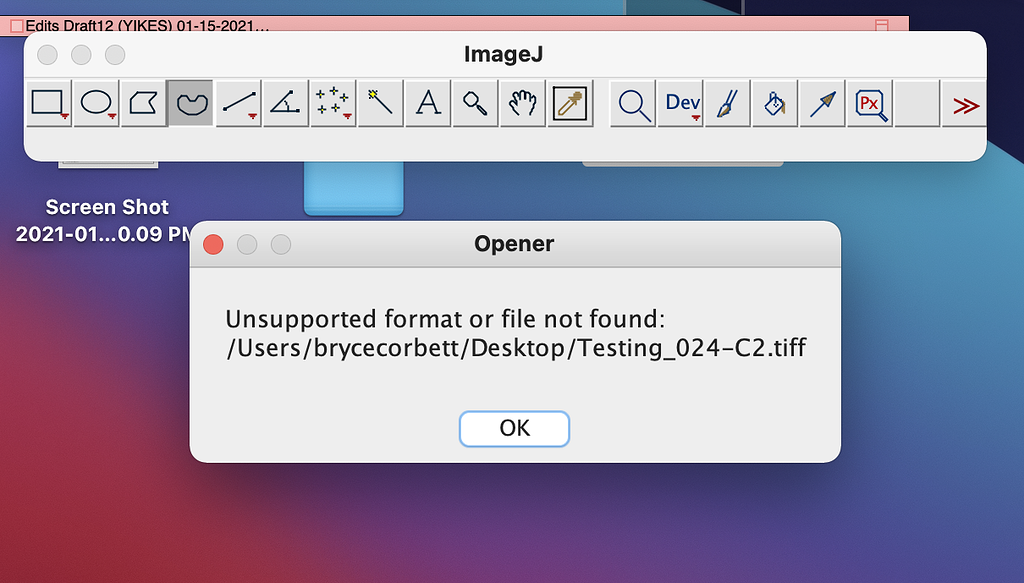The width and height of the screenshot is (1024, 583).
Task: Select the Angle tool
Action: tap(286, 103)
